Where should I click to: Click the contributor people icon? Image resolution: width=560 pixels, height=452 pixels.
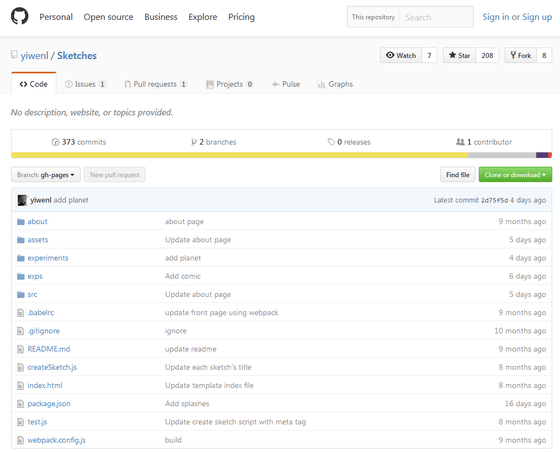[x=460, y=142]
